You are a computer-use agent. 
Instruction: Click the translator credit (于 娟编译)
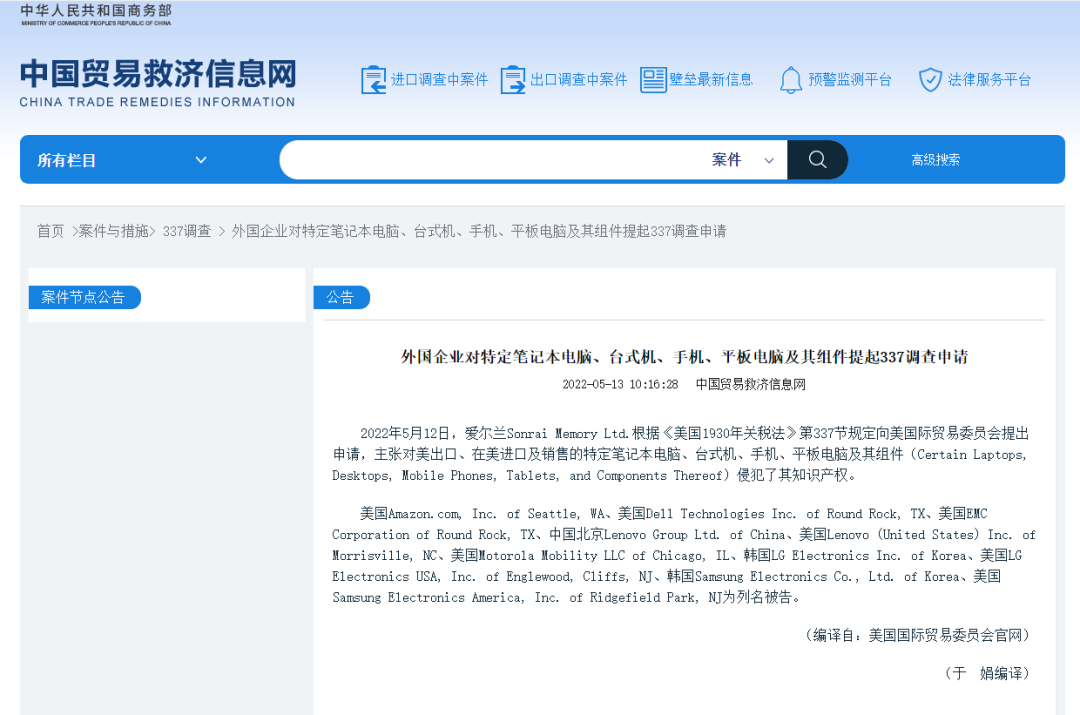pyautogui.click(x=987, y=673)
